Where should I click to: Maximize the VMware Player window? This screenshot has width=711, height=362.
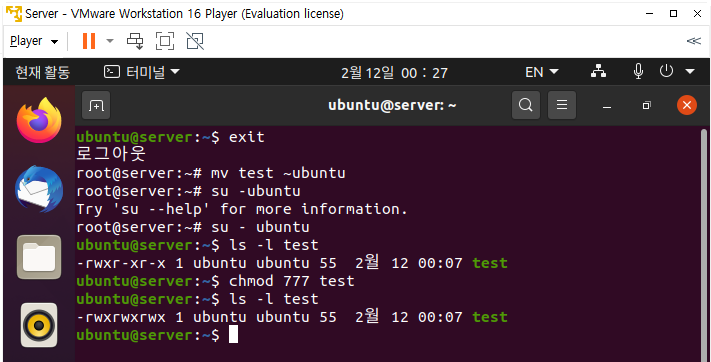click(x=673, y=14)
